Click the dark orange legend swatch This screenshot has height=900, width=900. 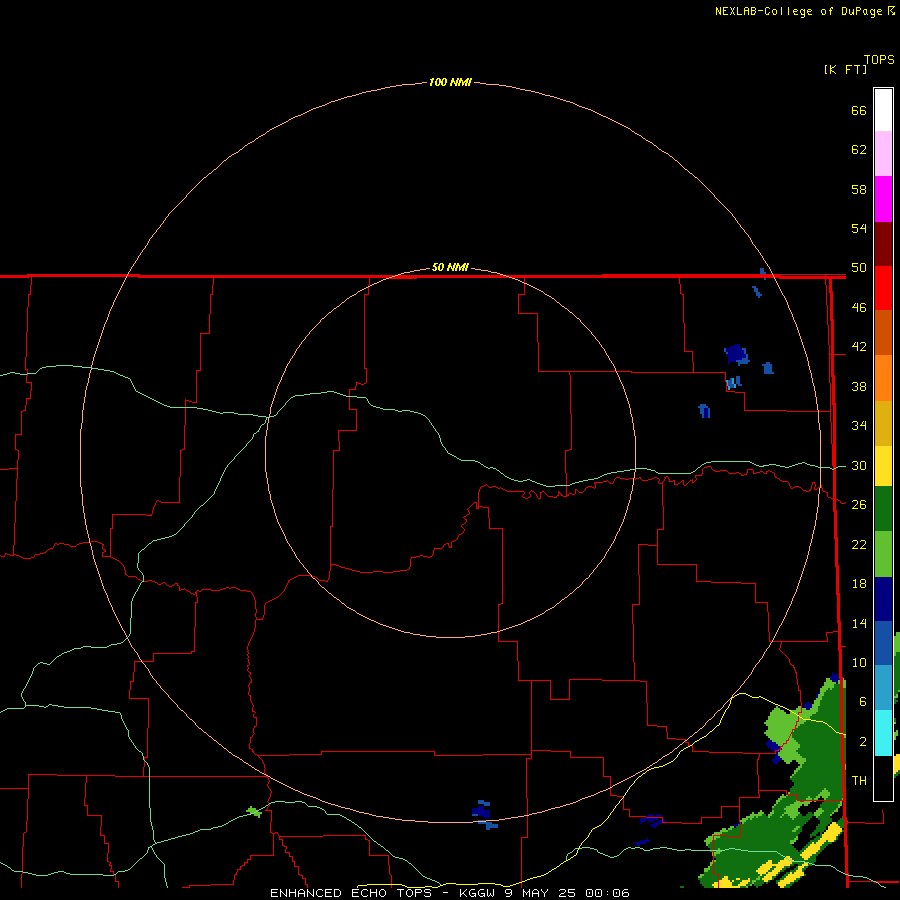tap(883, 333)
